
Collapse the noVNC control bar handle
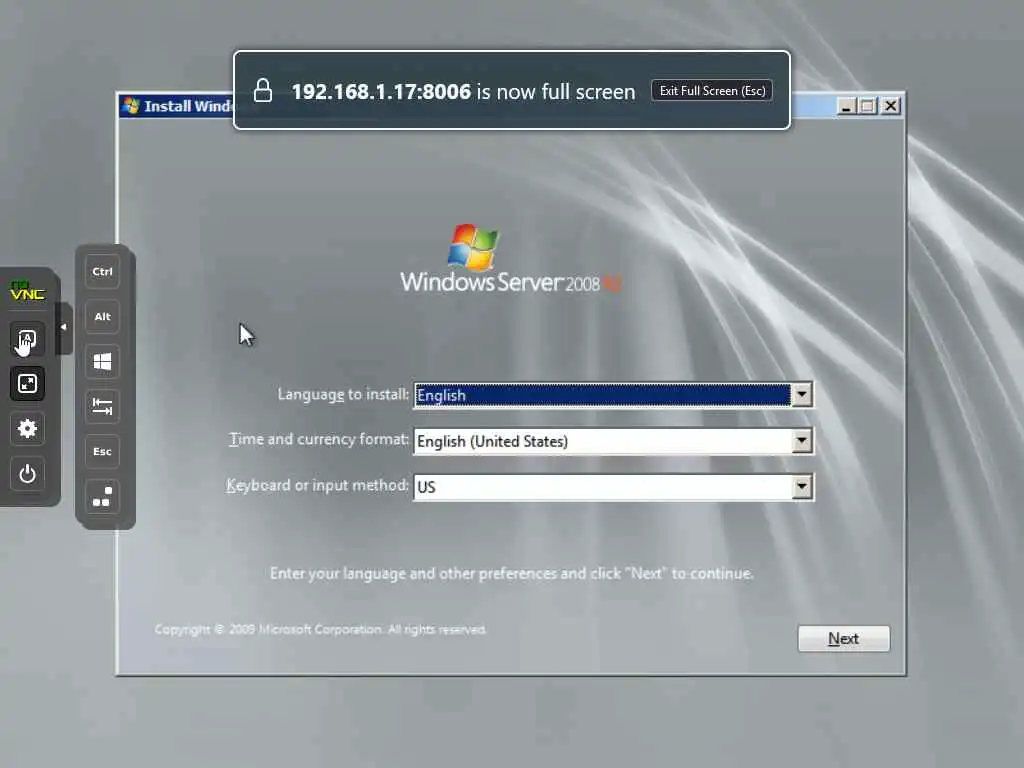tap(63, 327)
